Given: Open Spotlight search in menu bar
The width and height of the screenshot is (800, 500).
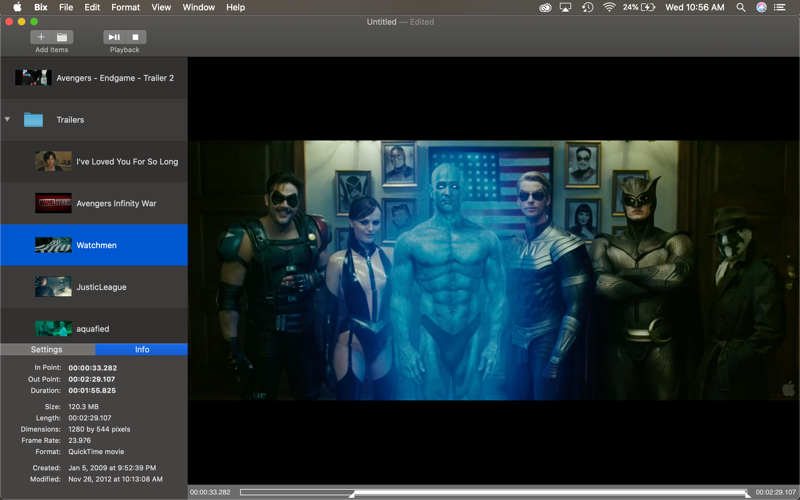Looking at the screenshot, I should [740, 7].
